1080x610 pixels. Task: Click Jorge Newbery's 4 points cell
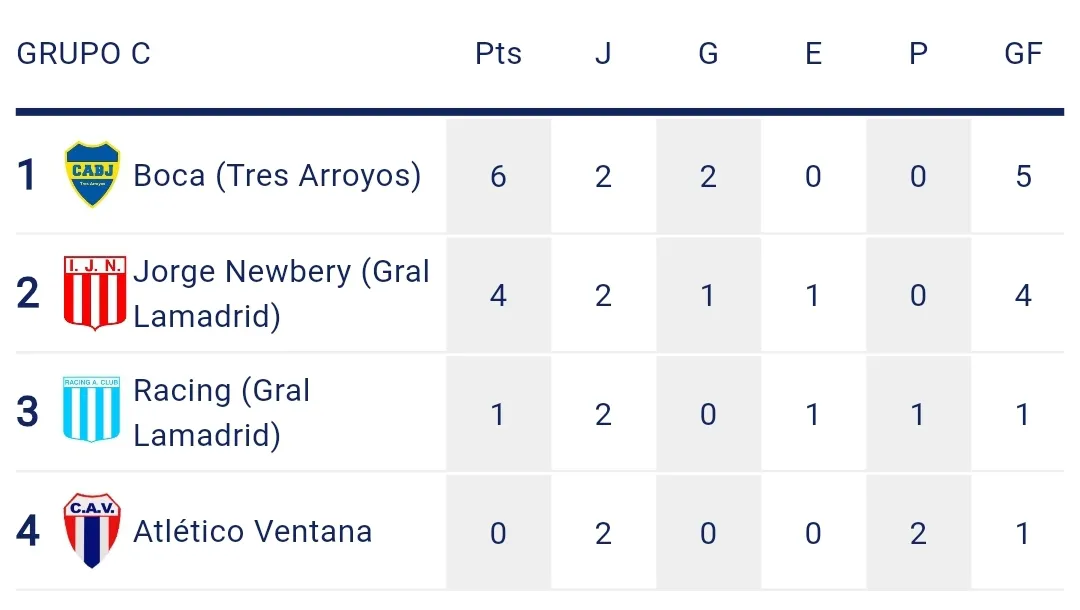498,295
